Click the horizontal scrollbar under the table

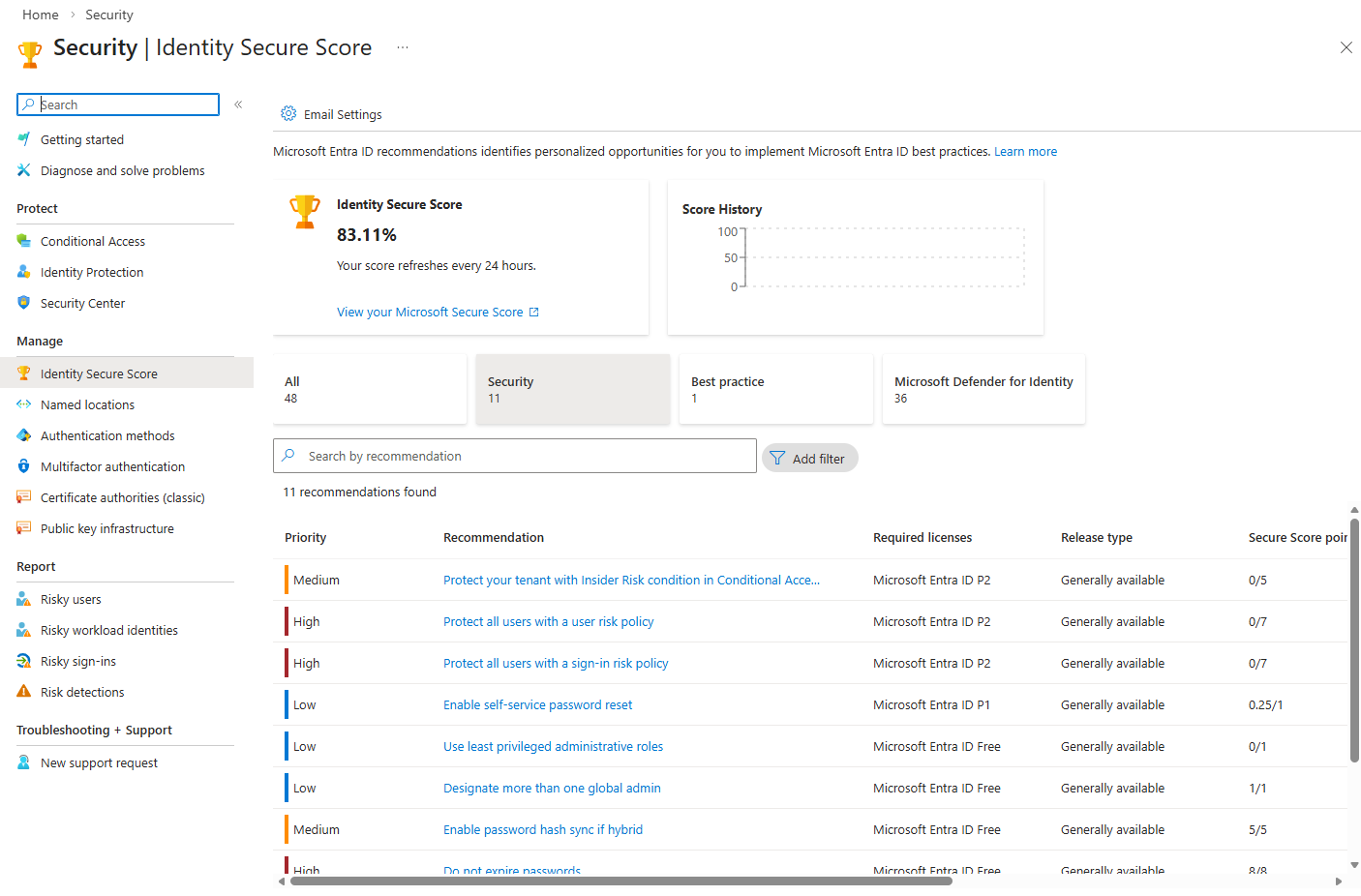coord(621,881)
